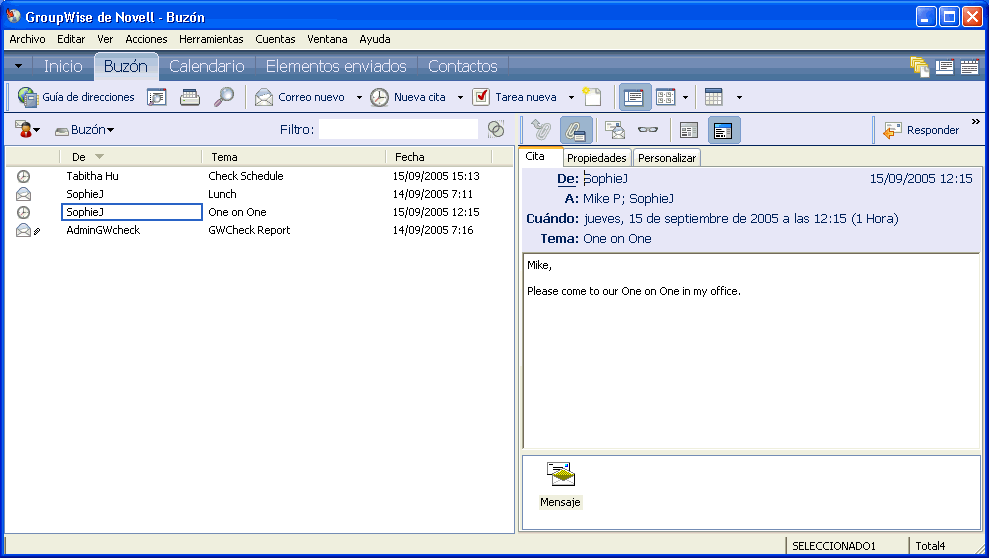This screenshot has height=558, width=989.
Task: Create a Tarea nueva task
Action: tap(515, 97)
